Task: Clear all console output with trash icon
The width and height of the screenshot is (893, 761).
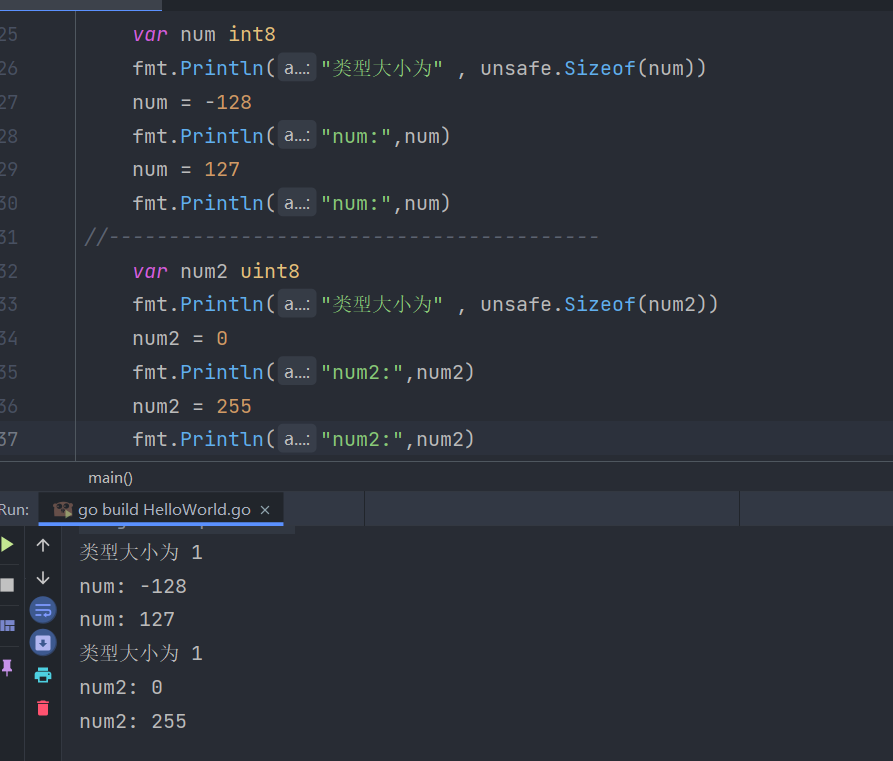Action: (x=41, y=707)
